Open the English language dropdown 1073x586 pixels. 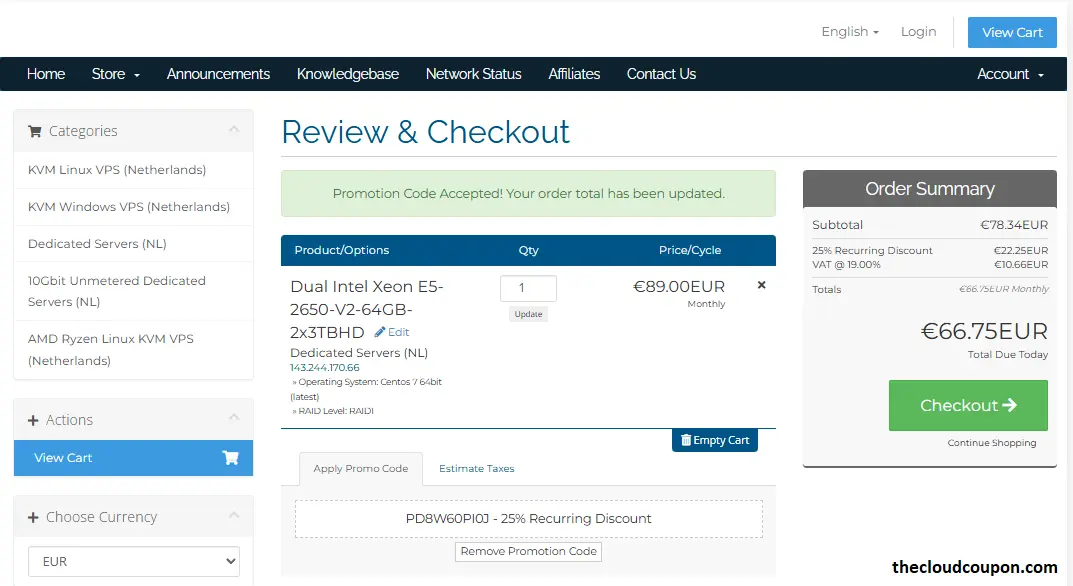[849, 32]
